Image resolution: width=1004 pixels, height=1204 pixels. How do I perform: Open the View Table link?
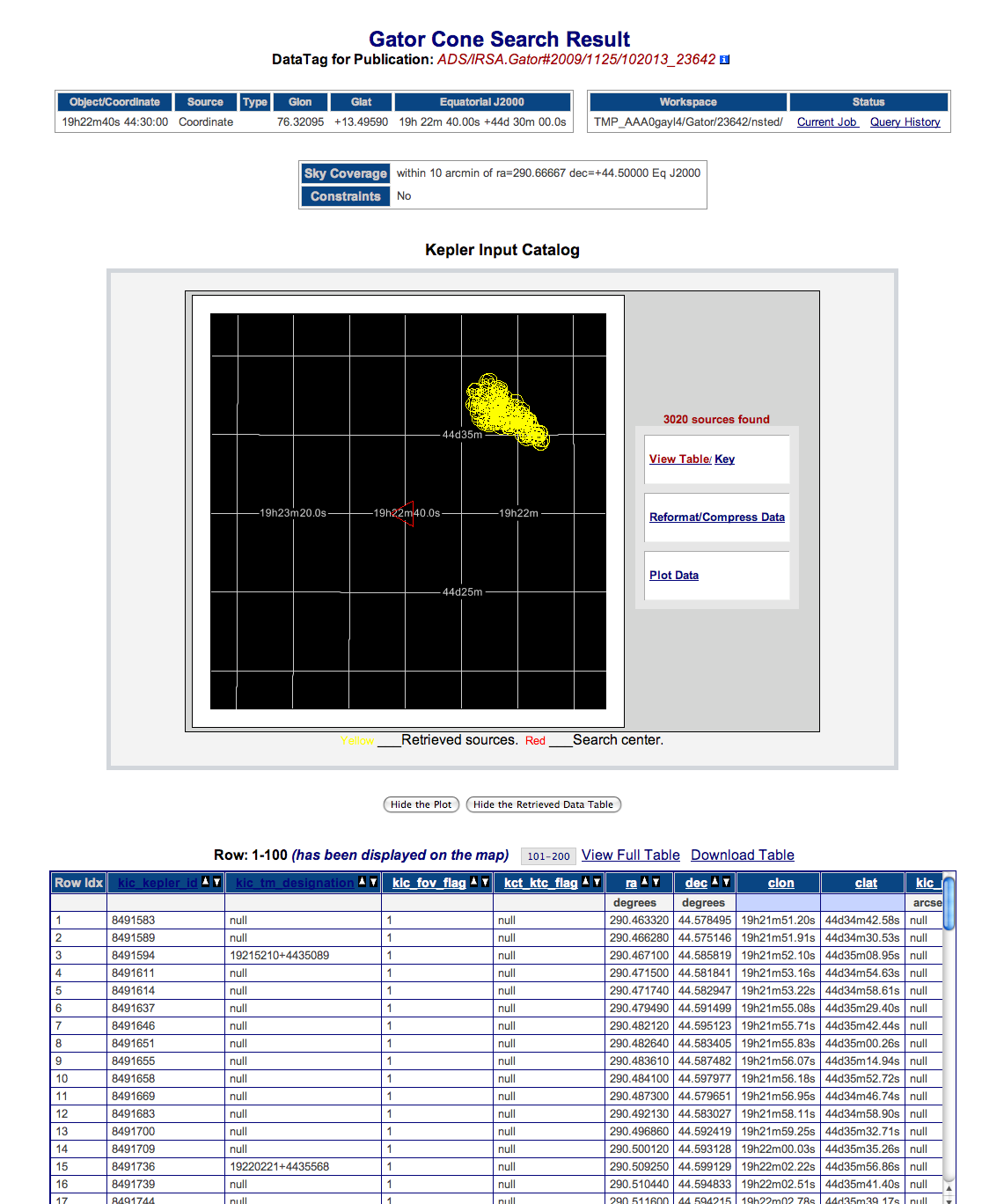[679, 459]
